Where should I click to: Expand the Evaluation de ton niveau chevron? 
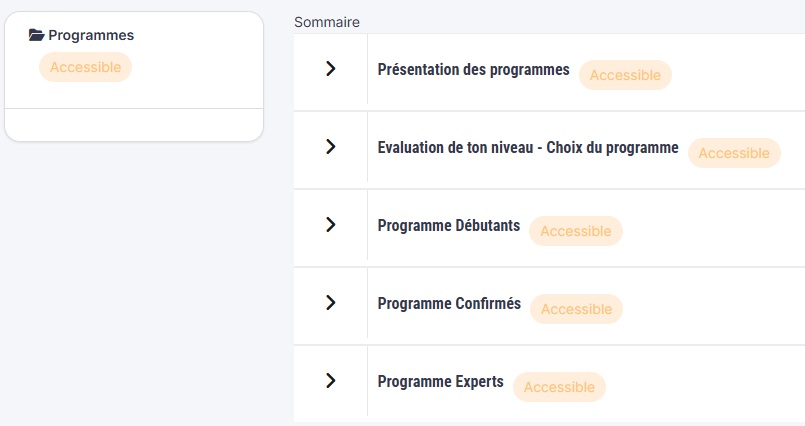click(x=331, y=147)
